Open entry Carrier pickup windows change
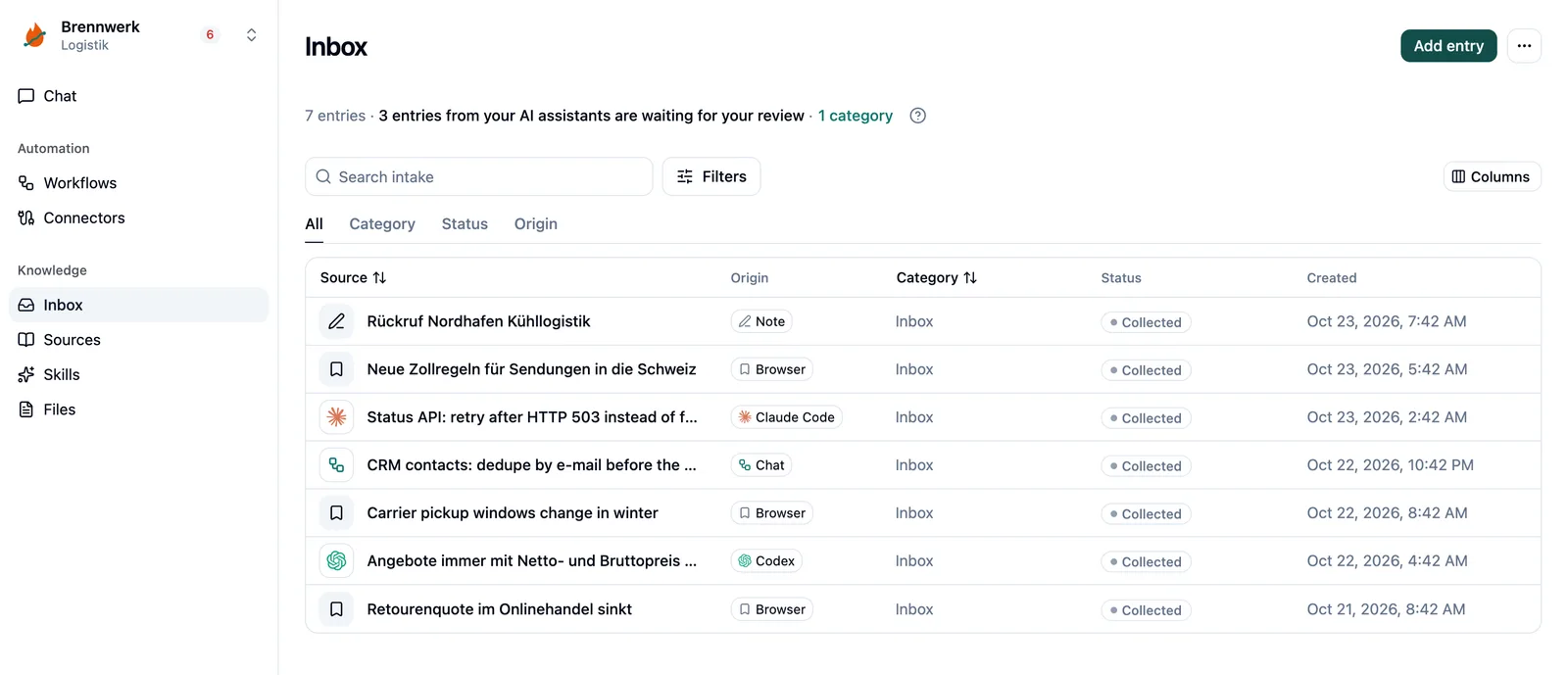Image resolution: width=1568 pixels, height=675 pixels. [513, 513]
